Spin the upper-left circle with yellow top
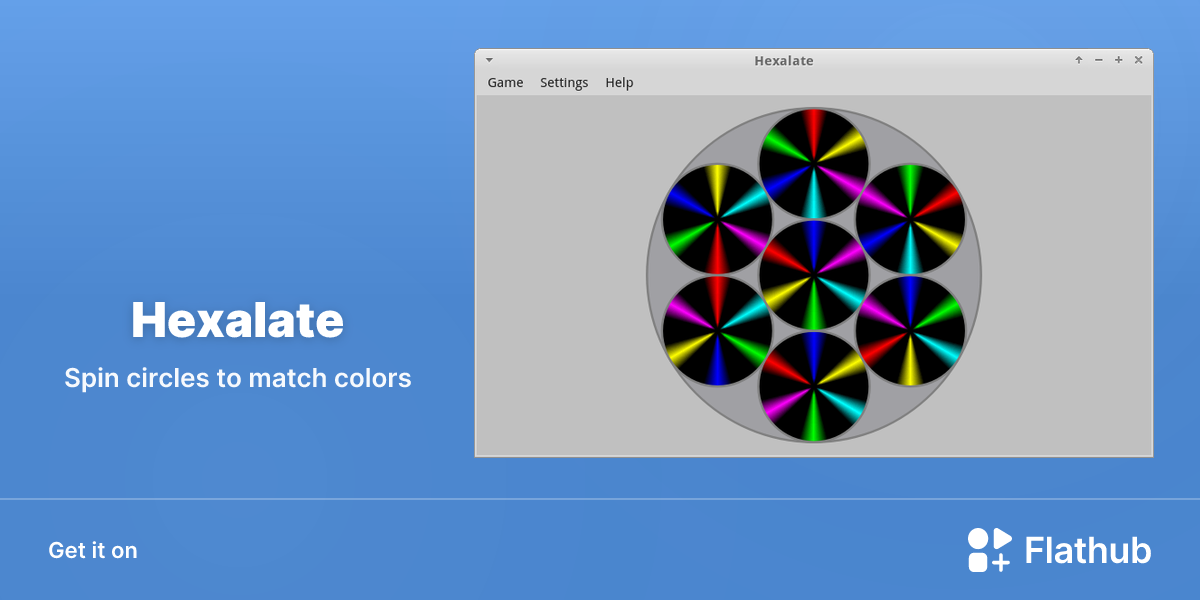Image resolution: width=1200 pixels, height=600 pixels. 717,219
